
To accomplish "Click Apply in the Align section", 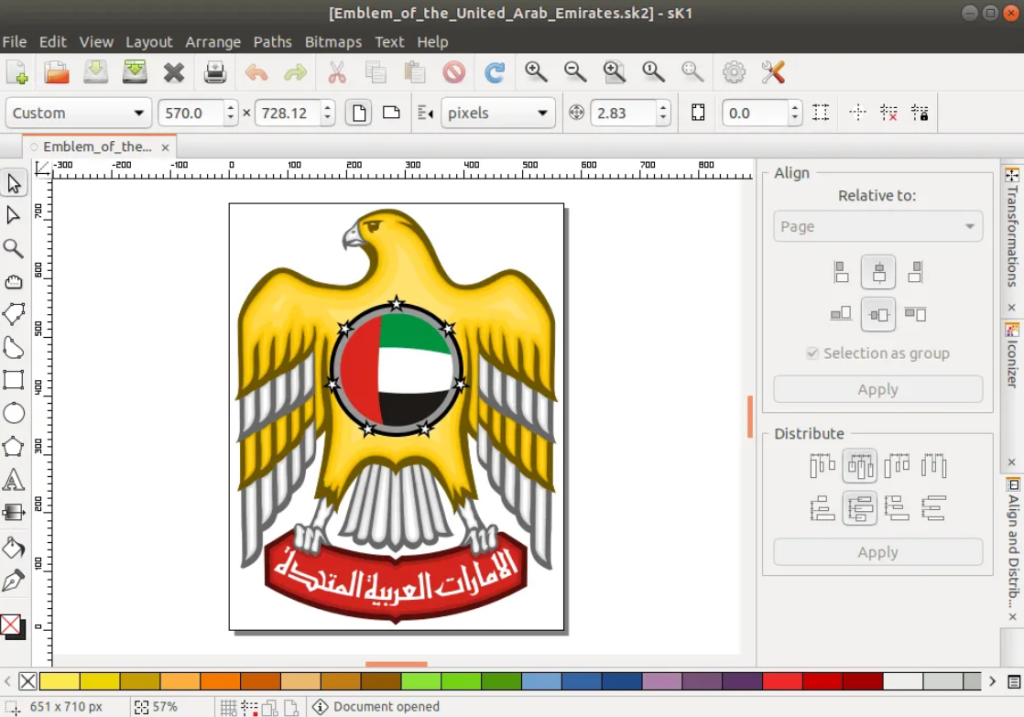I will coord(878,389).
